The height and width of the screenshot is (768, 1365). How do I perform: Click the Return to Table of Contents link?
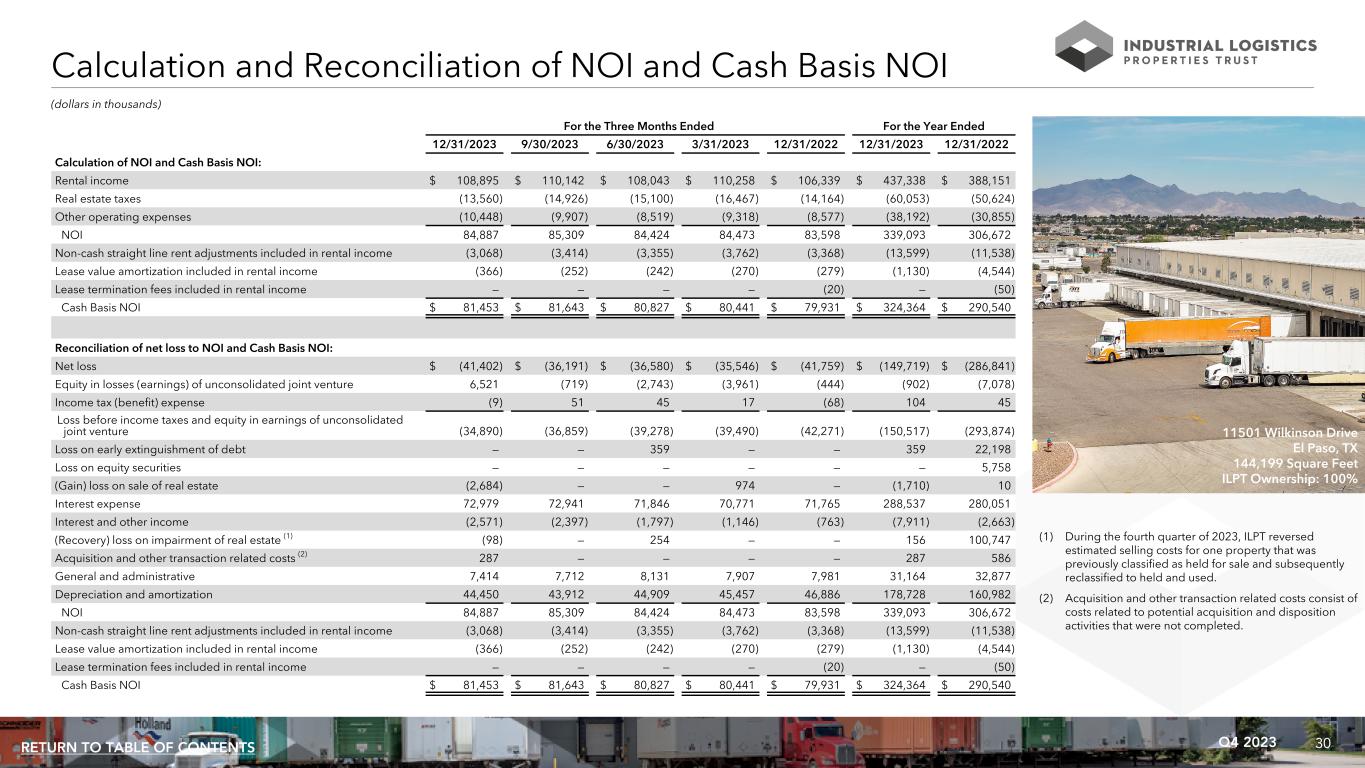click(137, 748)
